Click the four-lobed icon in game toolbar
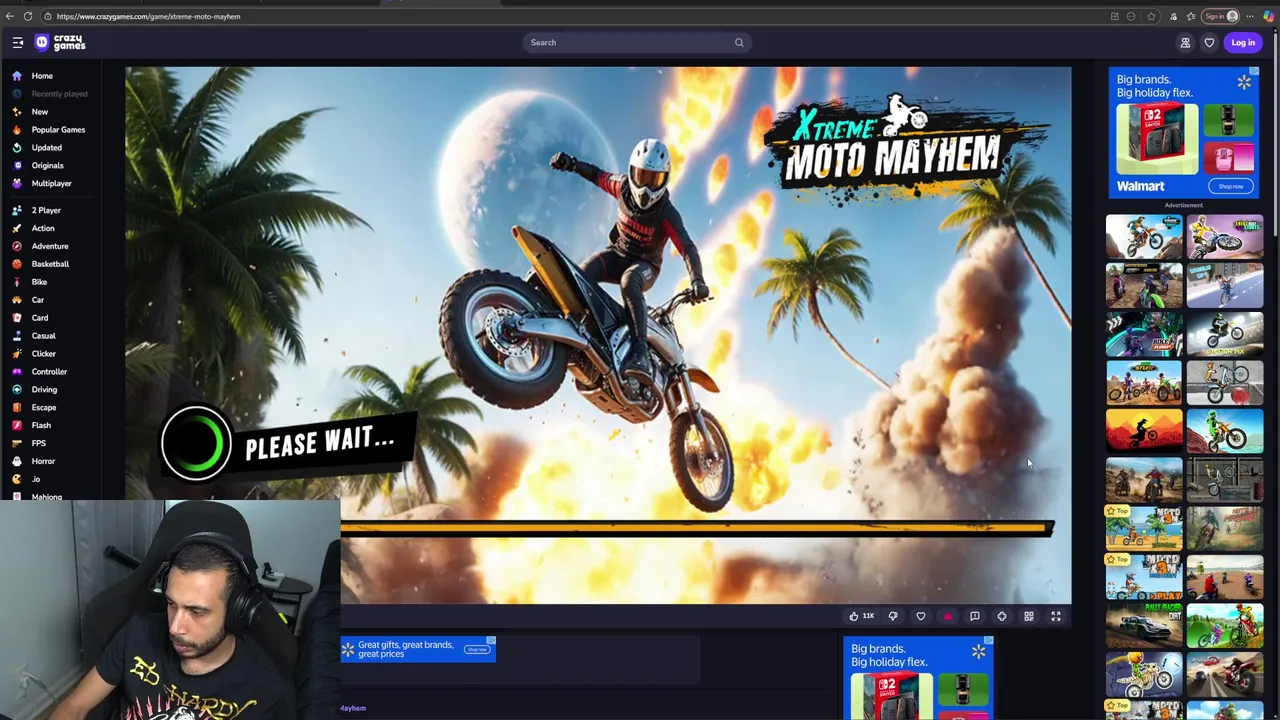The image size is (1280, 720). [1002, 617]
